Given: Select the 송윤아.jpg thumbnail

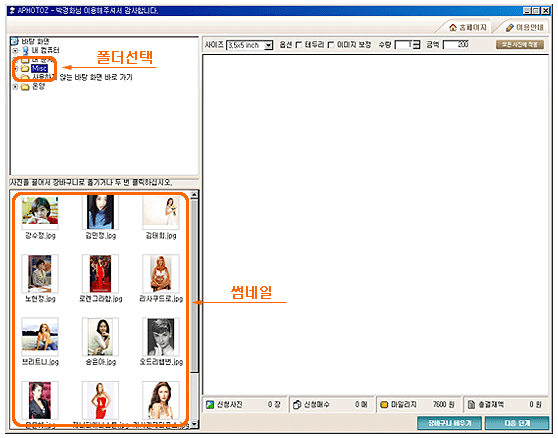Looking at the screenshot, I should (x=100, y=337).
